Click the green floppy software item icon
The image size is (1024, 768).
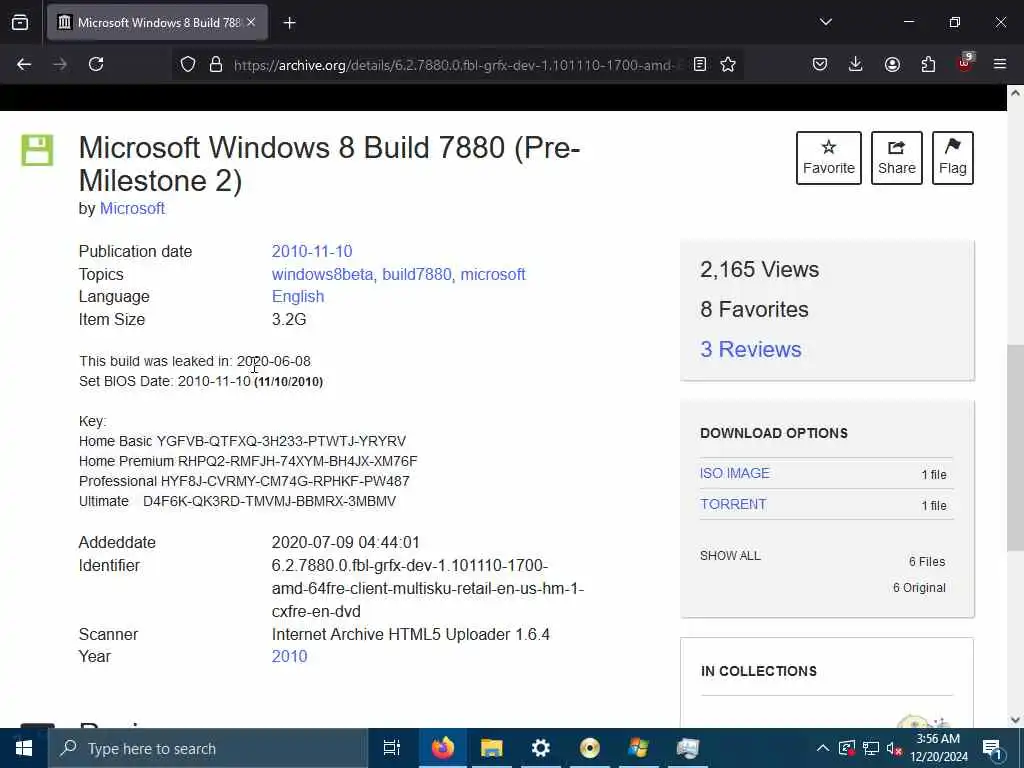[x=37, y=150]
